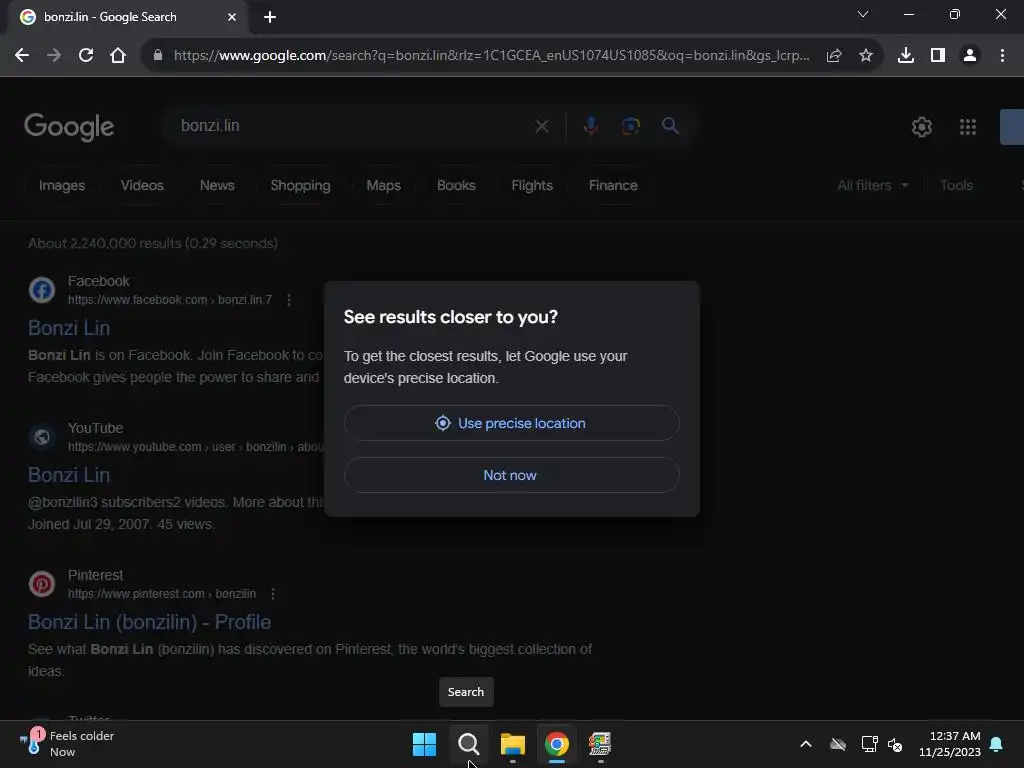Switch to Finance results tab
This screenshot has width=1024, height=768.
point(613,185)
